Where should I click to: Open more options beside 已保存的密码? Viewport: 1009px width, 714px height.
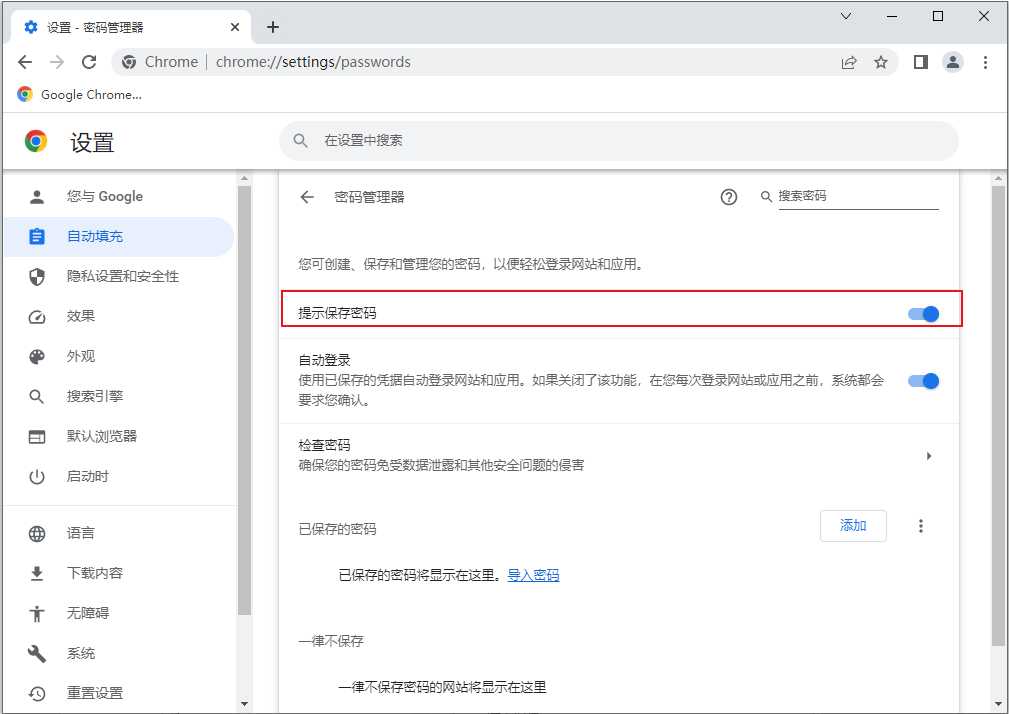[921, 526]
